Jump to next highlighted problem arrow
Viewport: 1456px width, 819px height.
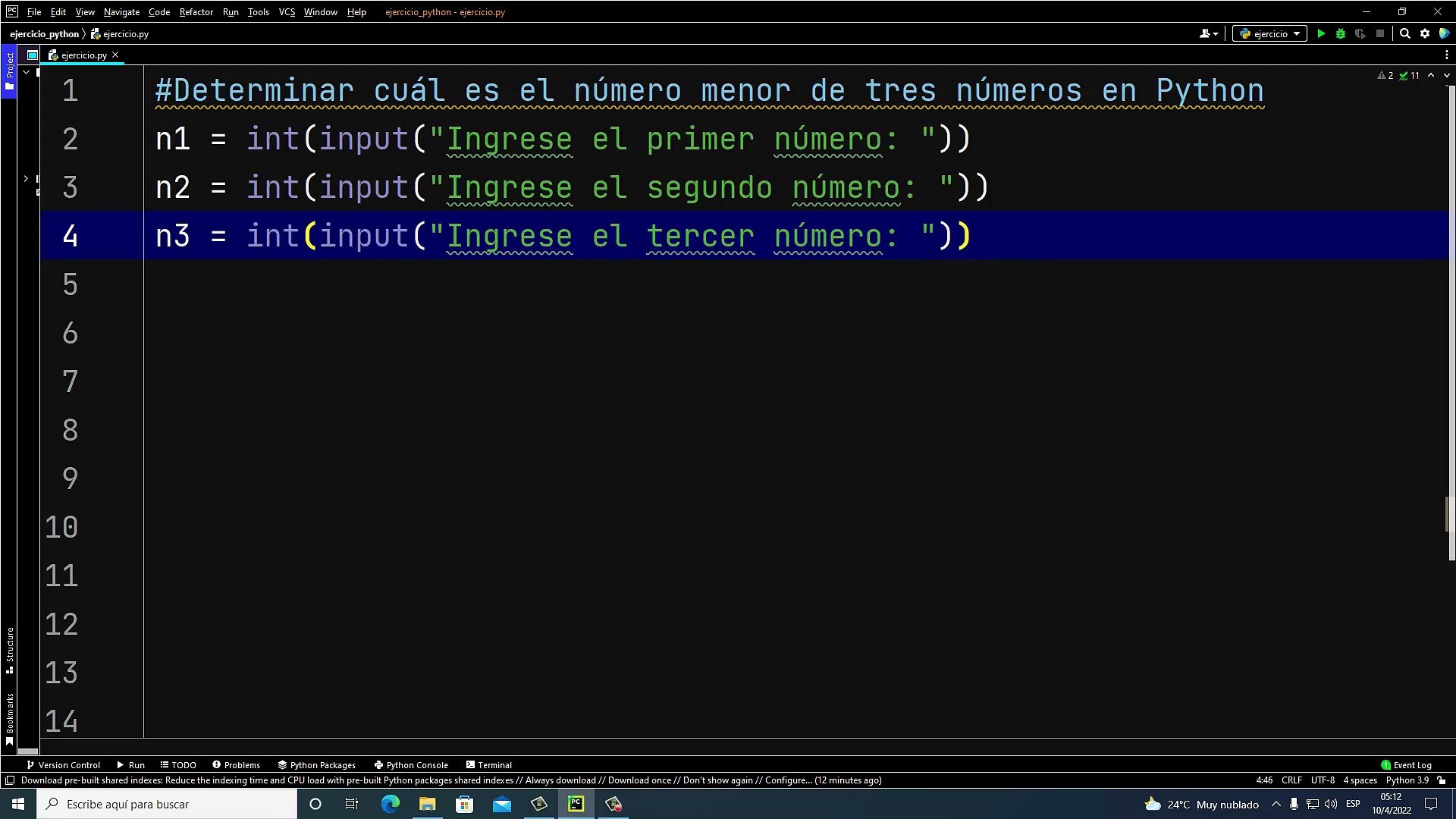click(x=1446, y=75)
